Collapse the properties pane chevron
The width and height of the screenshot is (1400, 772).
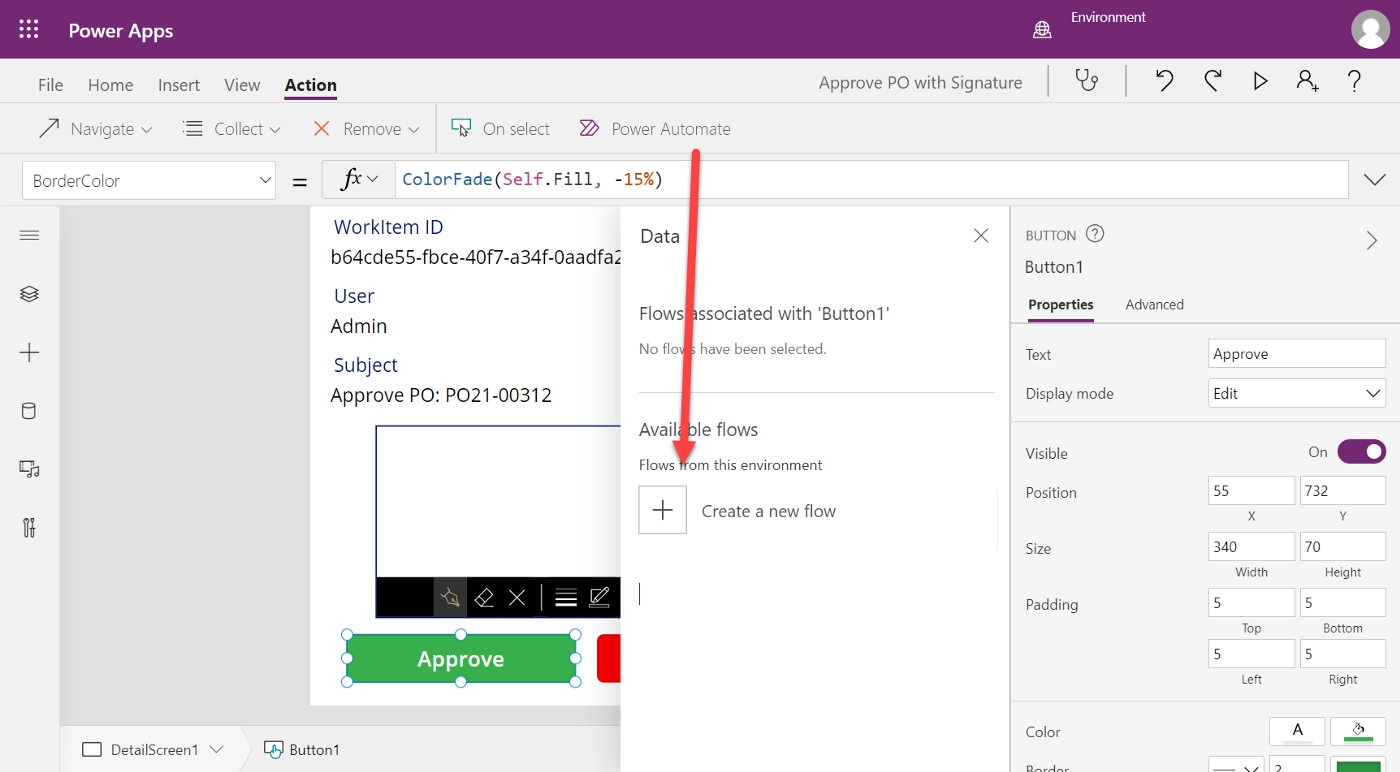tap(1372, 240)
